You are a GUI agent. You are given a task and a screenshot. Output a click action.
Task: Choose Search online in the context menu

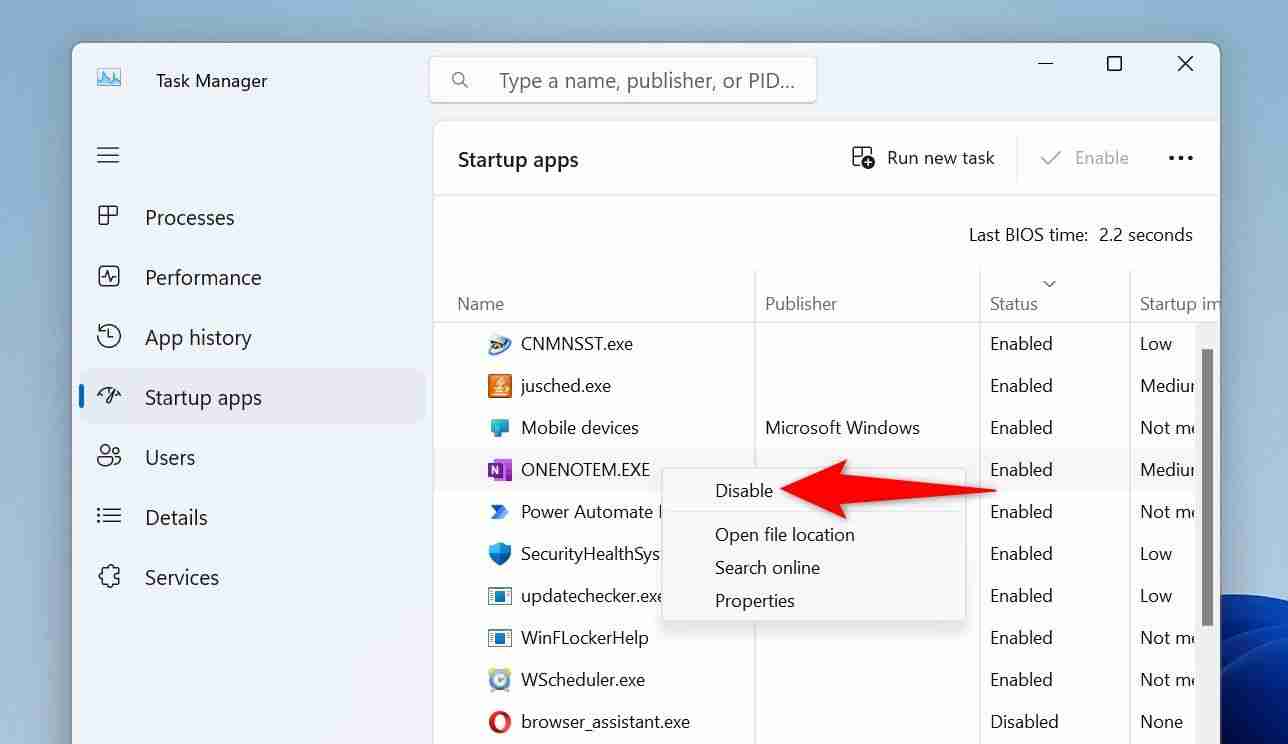coord(767,567)
